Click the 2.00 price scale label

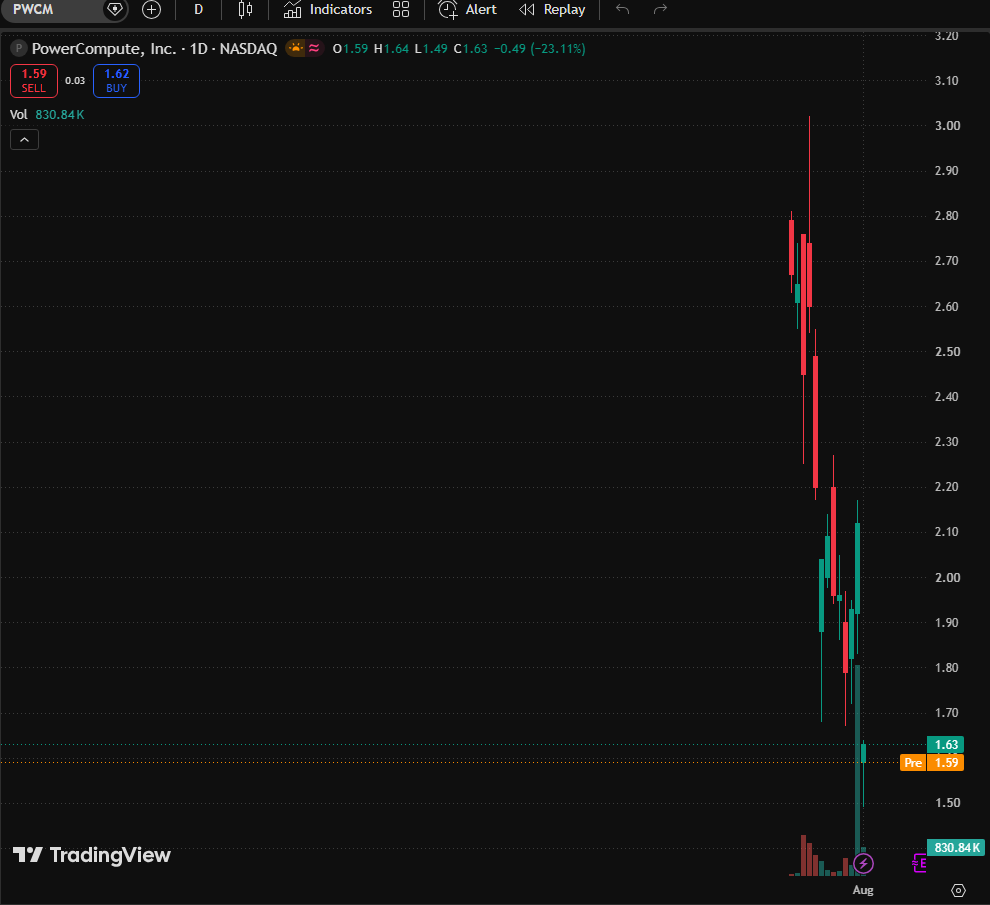coord(947,577)
